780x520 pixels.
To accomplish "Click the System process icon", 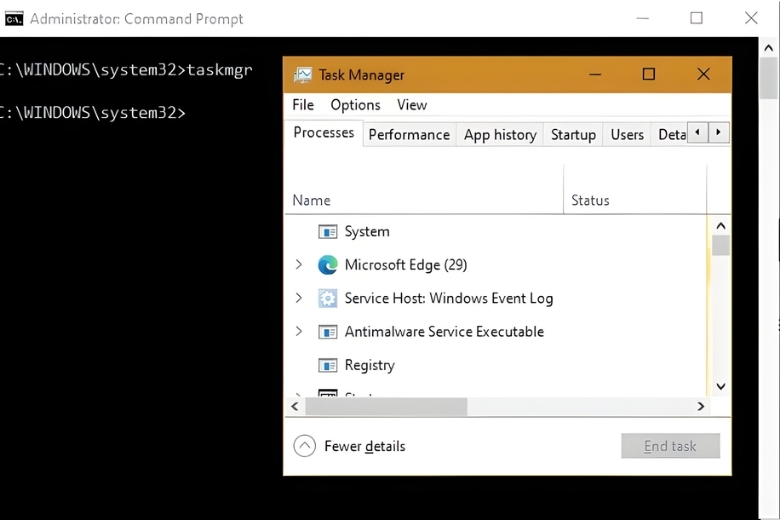I will click(x=327, y=232).
